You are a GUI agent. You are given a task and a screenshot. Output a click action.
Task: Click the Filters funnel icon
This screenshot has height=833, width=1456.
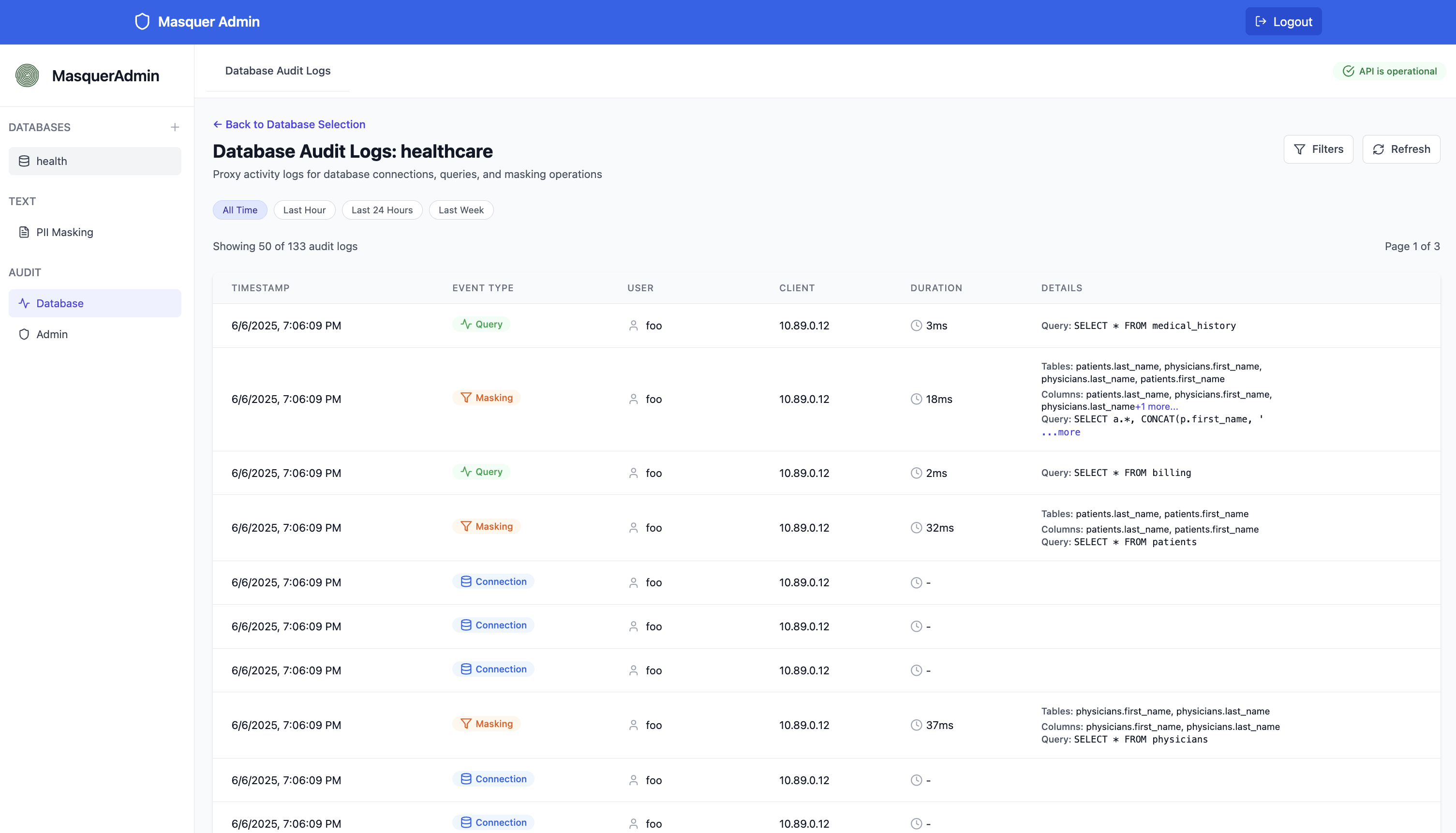pos(1300,149)
